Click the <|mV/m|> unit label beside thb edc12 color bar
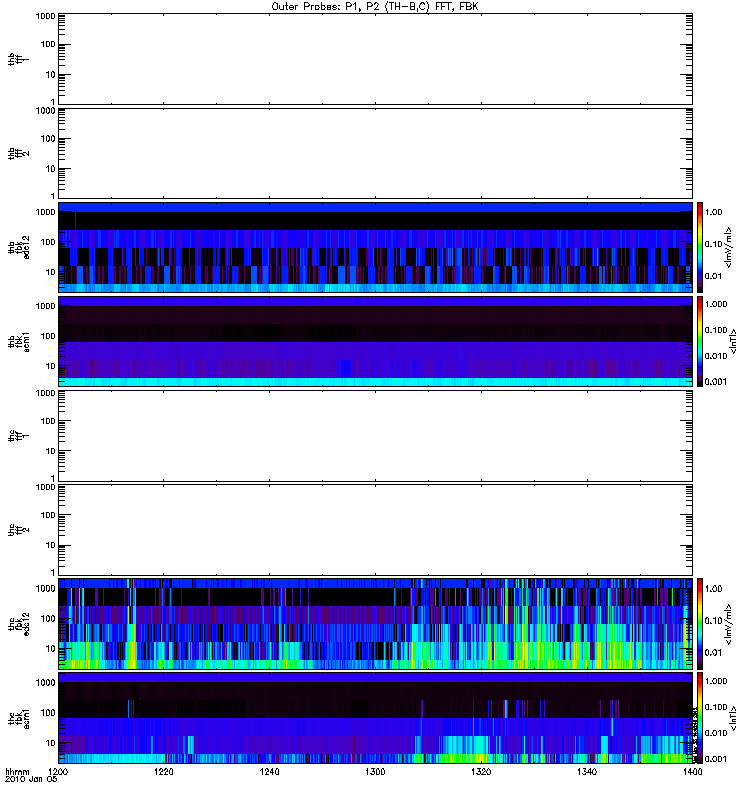This screenshot has width=750, height=800. coord(729,247)
